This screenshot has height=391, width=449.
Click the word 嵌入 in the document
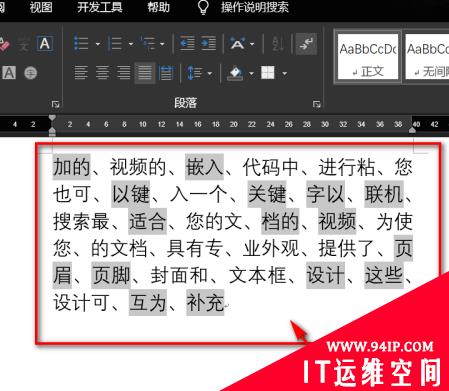coord(204,167)
